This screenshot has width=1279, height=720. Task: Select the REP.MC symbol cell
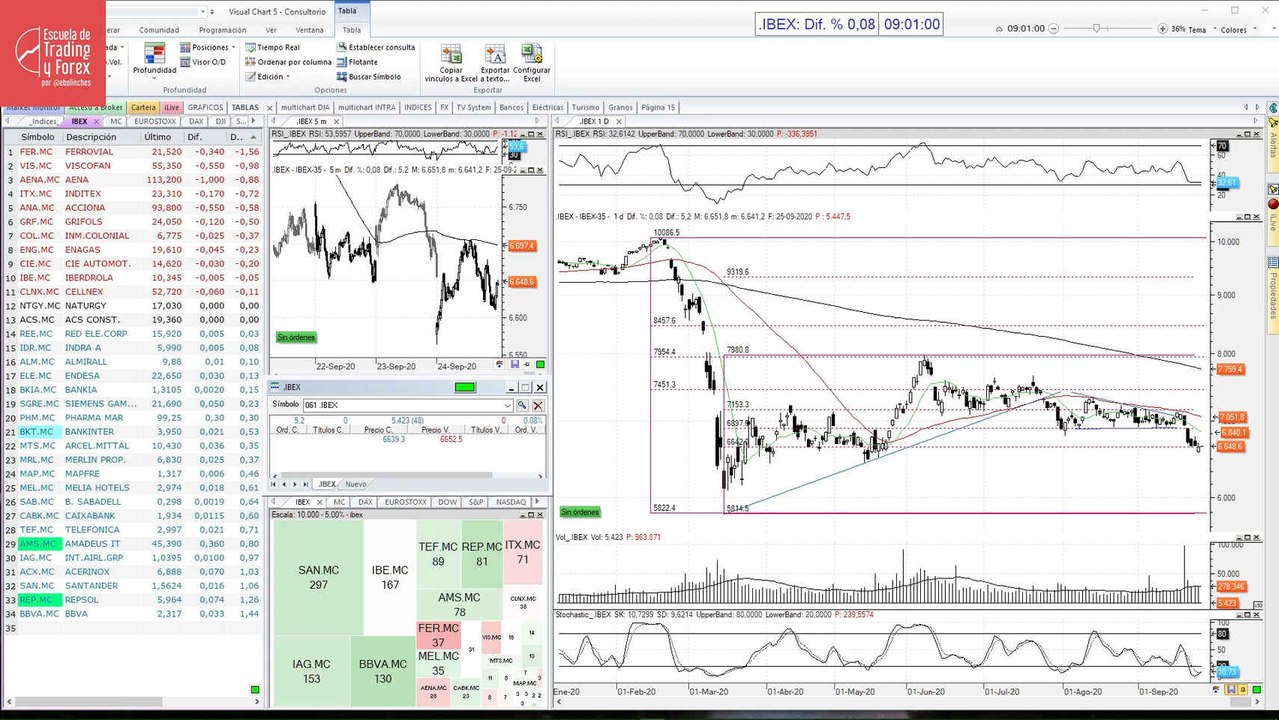tap(39, 599)
